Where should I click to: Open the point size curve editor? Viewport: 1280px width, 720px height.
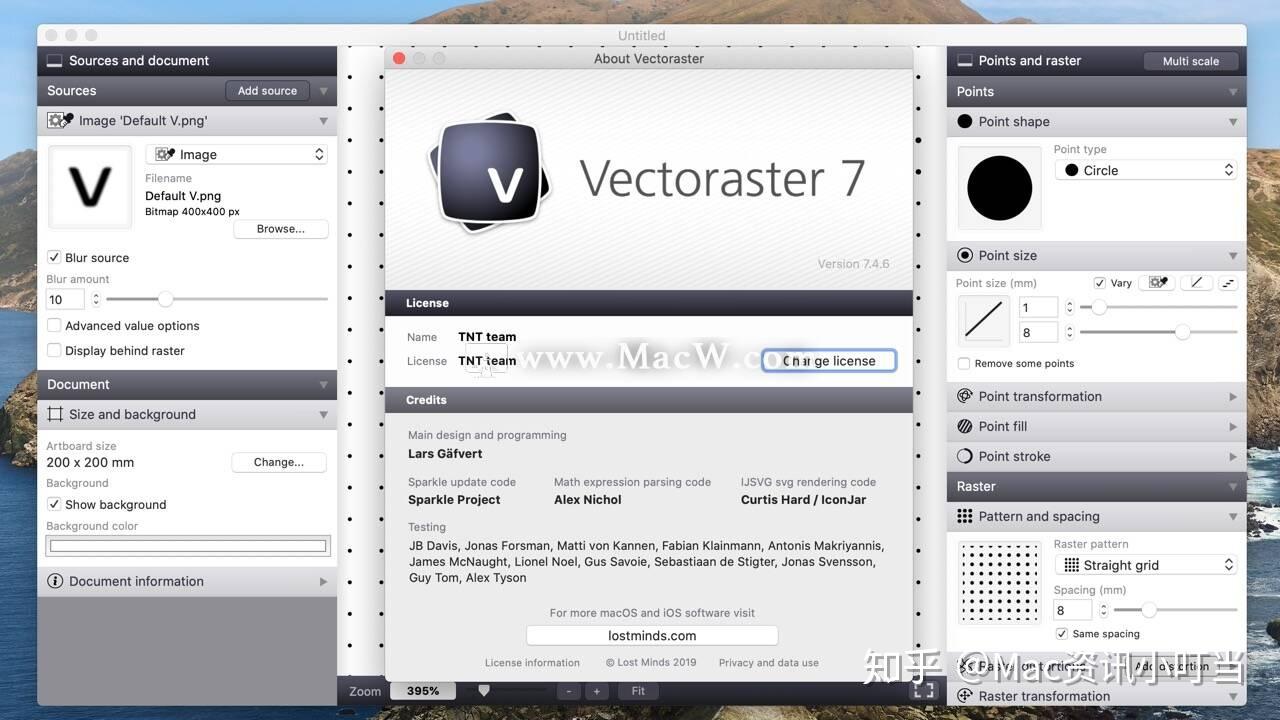click(984, 320)
